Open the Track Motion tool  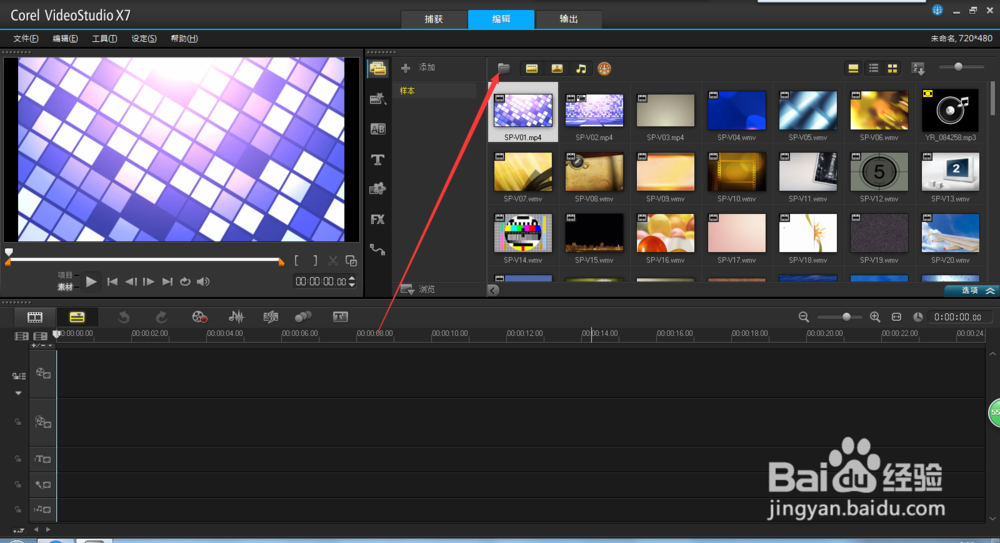click(303, 317)
